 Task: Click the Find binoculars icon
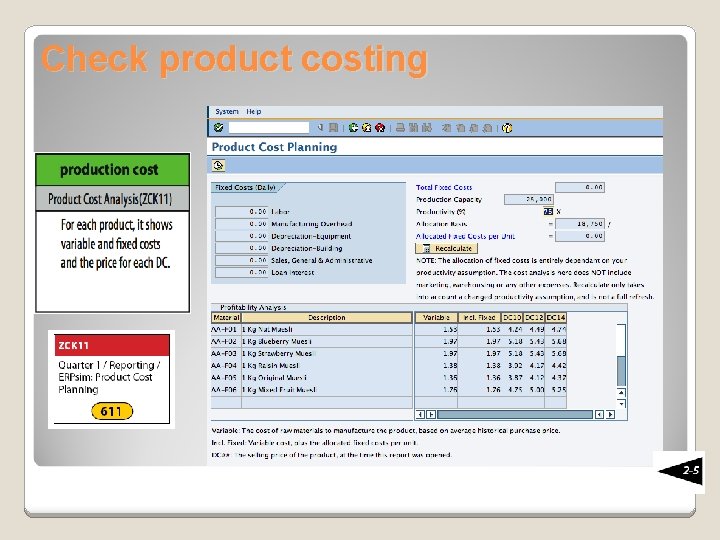tap(414, 128)
